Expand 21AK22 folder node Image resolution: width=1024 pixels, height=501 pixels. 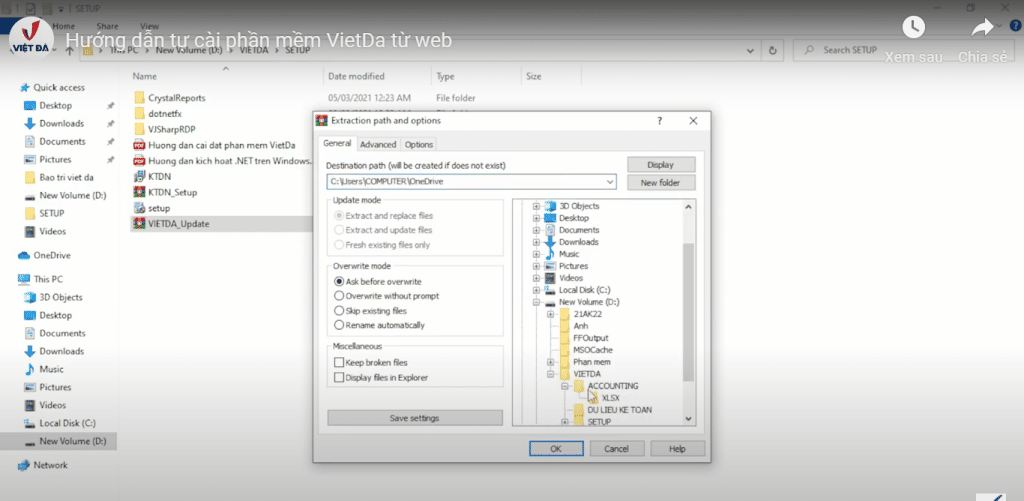pos(551,314)
